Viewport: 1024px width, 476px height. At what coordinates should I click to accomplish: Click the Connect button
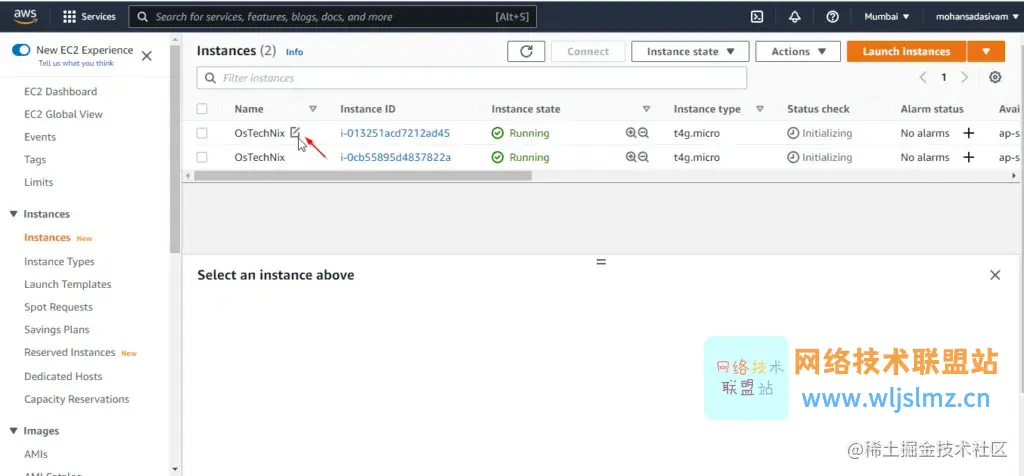tap(588, 52)
